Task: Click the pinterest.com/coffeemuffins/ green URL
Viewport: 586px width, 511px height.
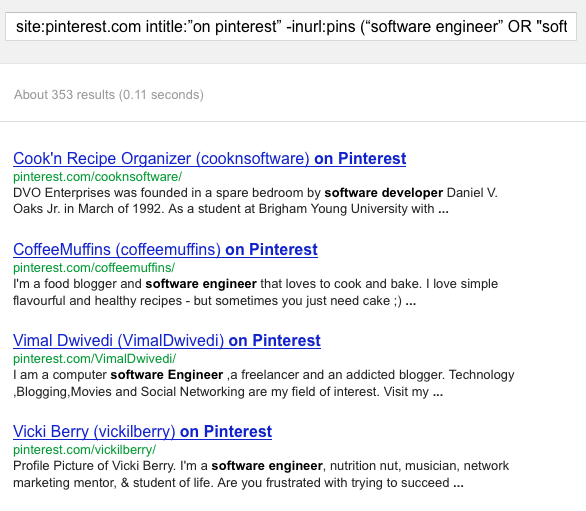Action: pos(94,268)
